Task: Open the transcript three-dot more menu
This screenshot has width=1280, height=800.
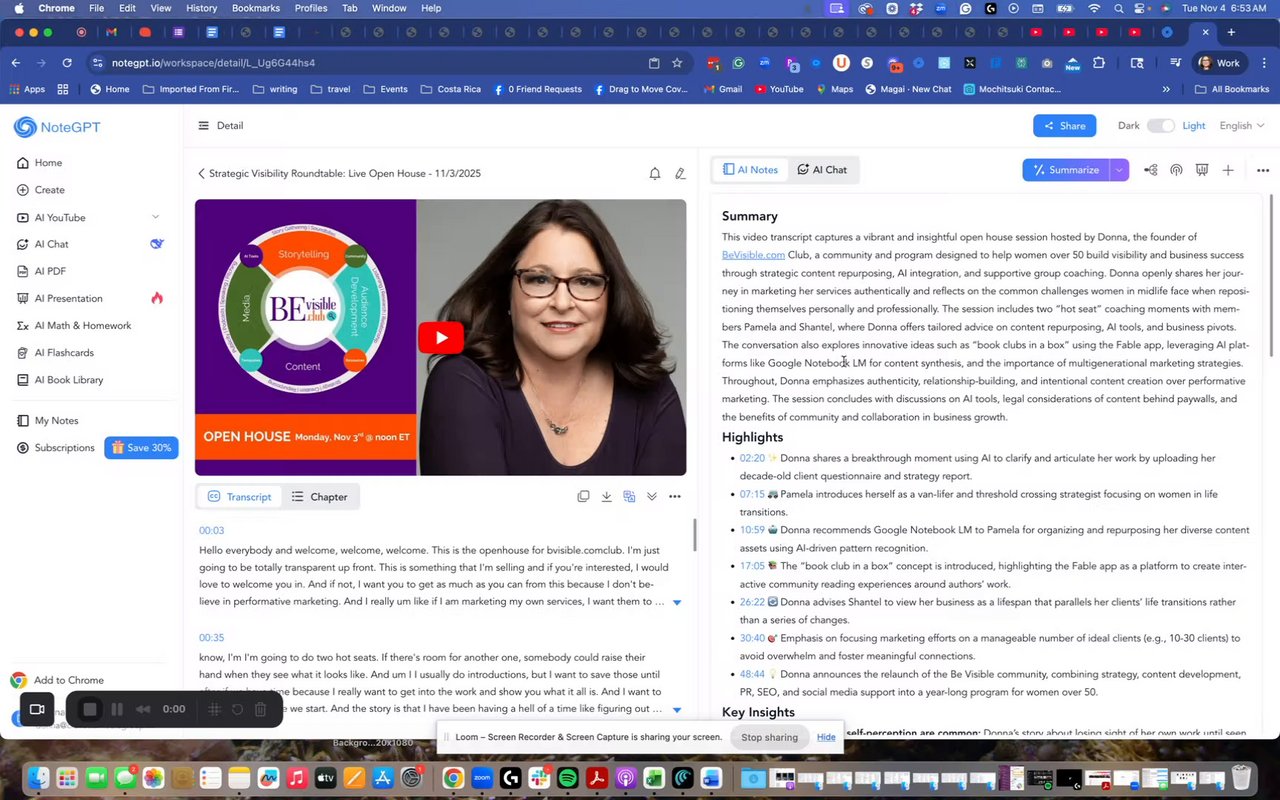Action: point(675,496)
